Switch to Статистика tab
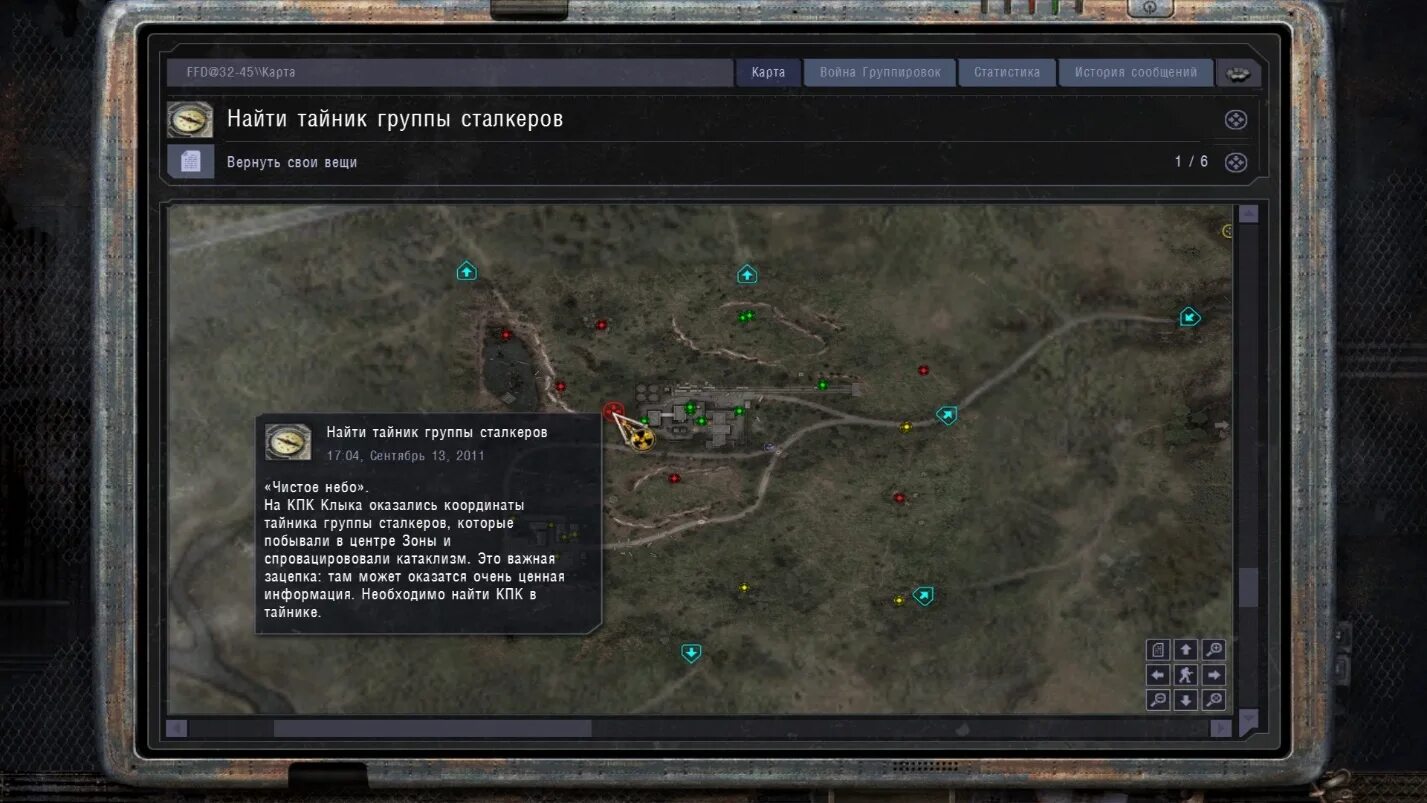Screen dimensions: 1427x803 (1007, 72)
